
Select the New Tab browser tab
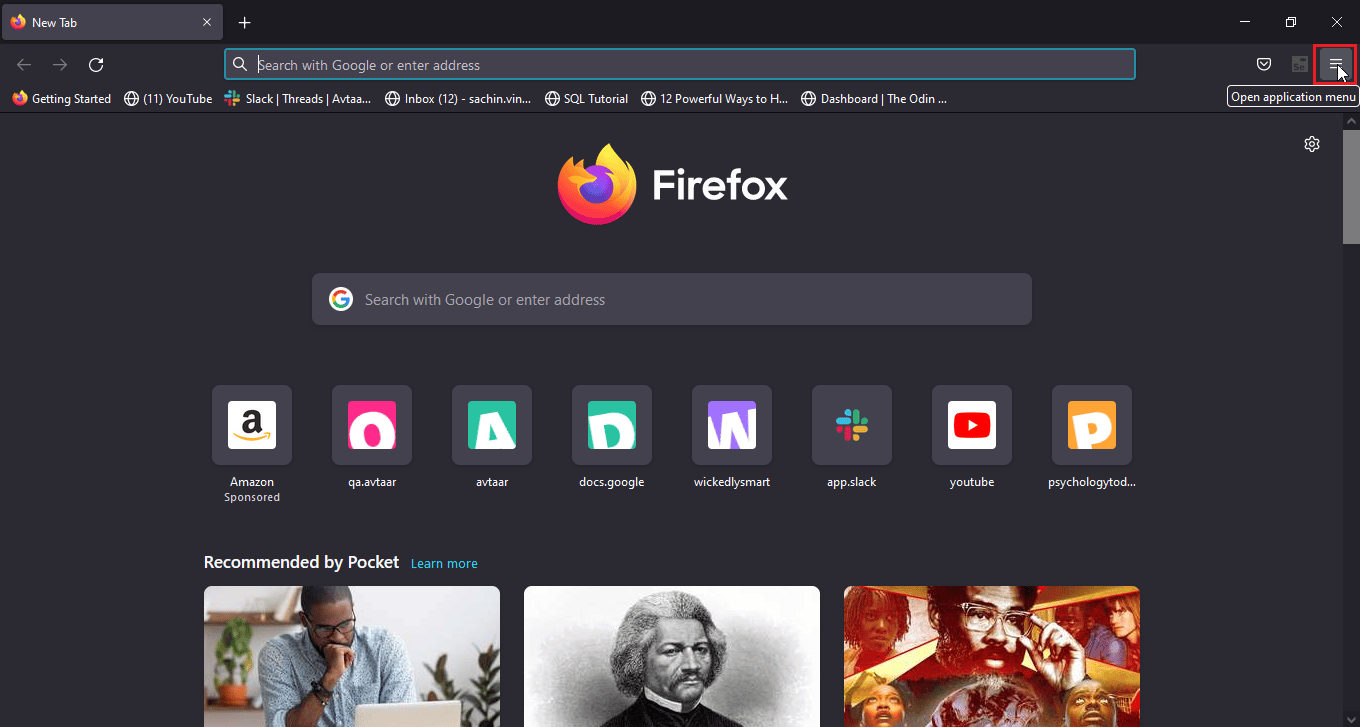pos(100,22)
